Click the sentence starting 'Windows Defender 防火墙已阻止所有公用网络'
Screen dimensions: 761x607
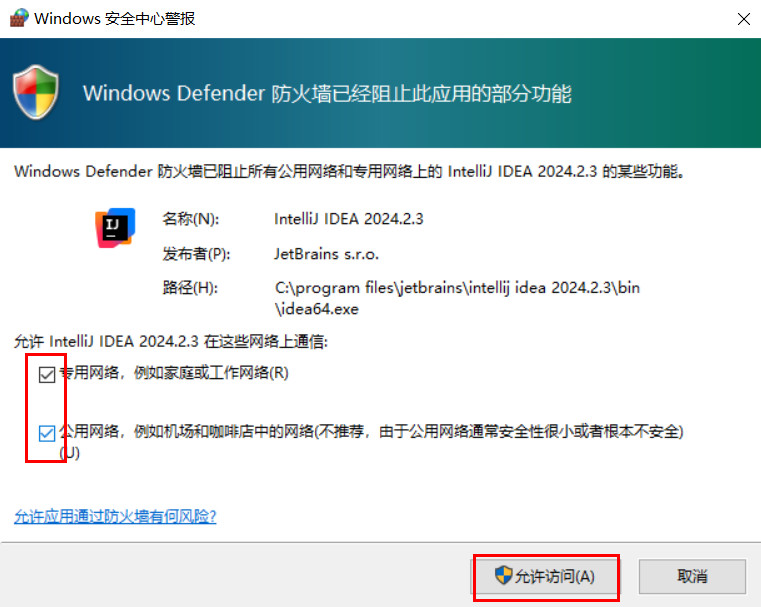[x=349, y=171]
